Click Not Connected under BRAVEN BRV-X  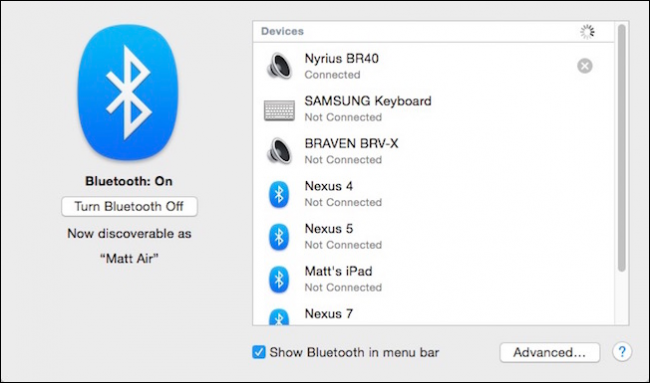click(343, 160)
